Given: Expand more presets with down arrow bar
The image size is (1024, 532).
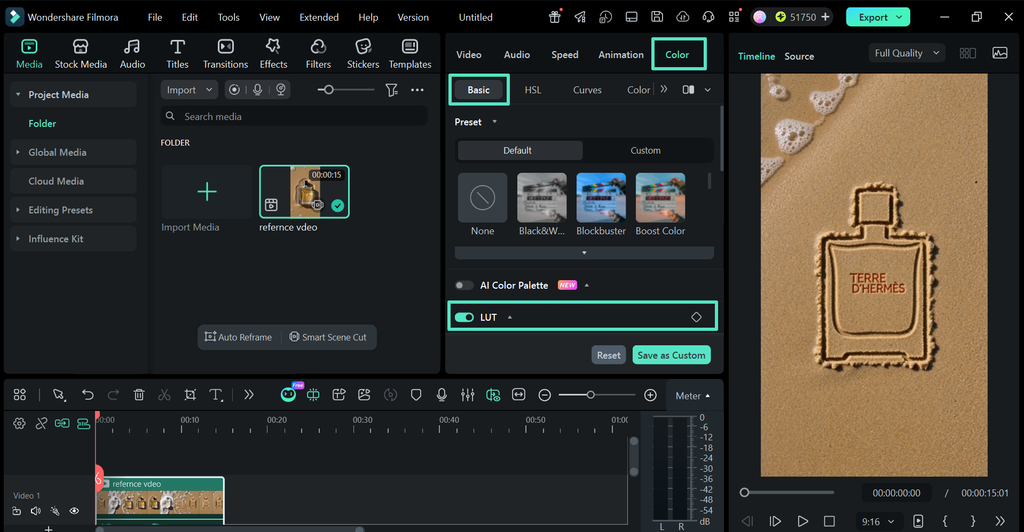Looking at the screenshot, I should pyautogui.click(x=584, y=253).
